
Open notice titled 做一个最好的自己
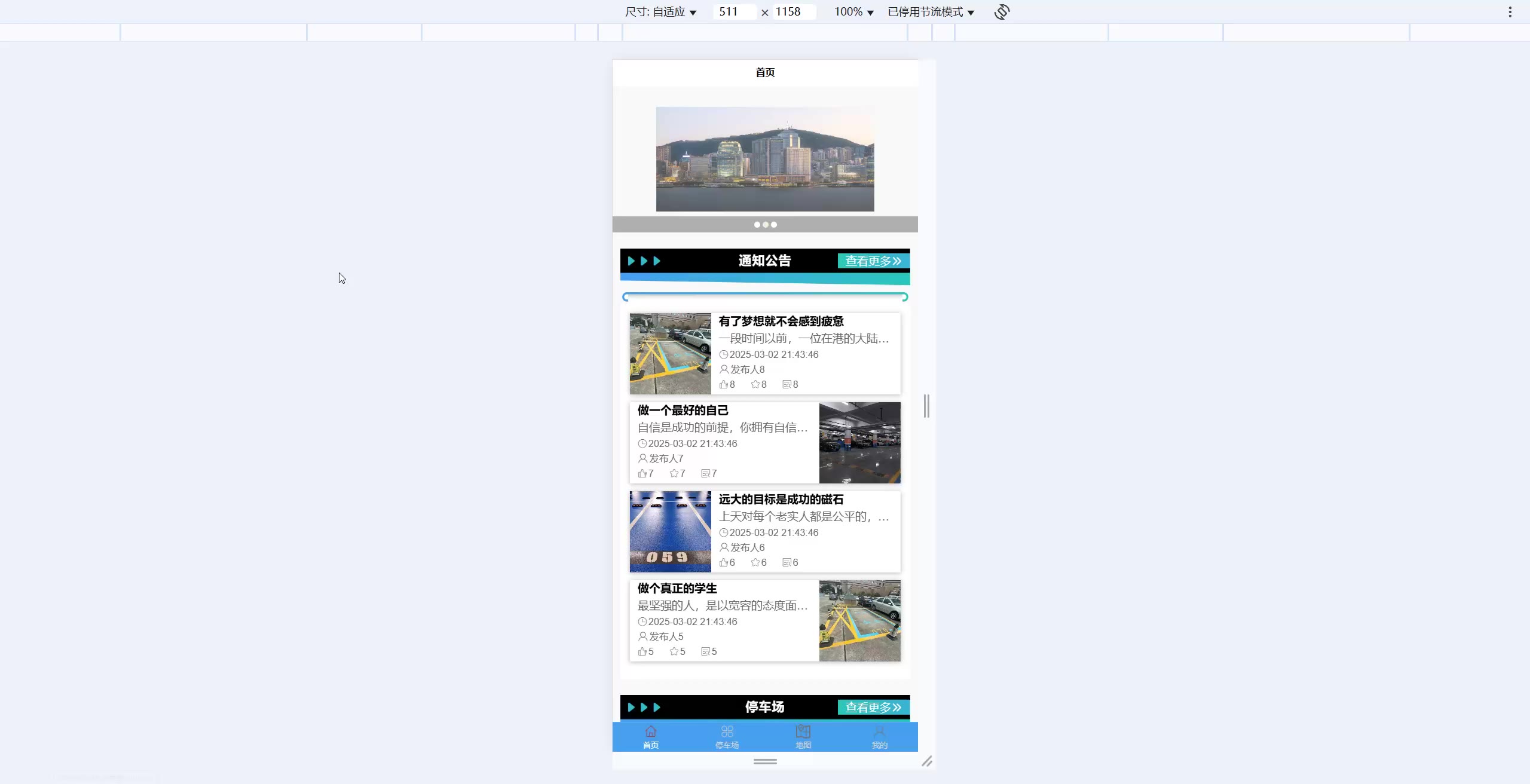point(683,411)
